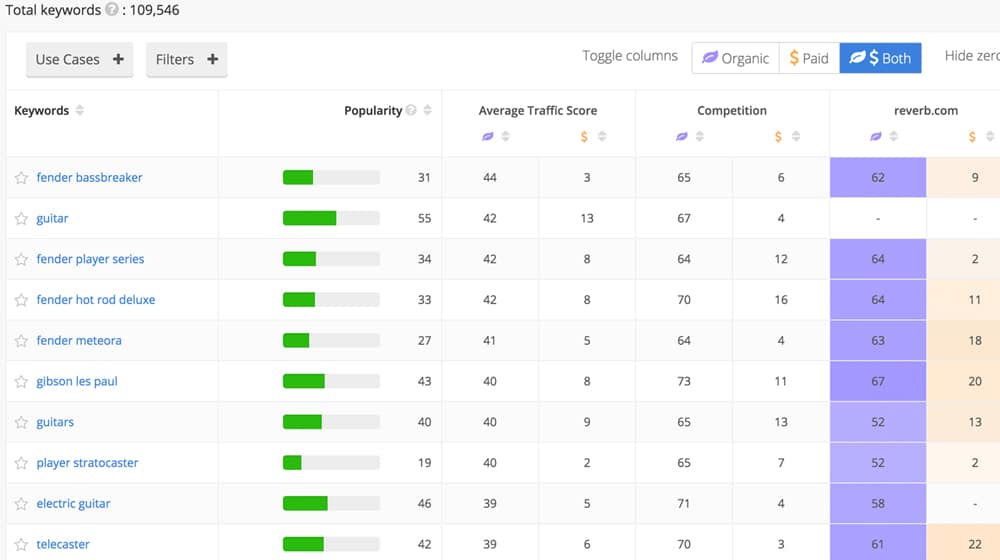Open the player stratocaster link
Image resolution: width=1000 pixels, height=560 pixels.
pyautogui.click(x=87, y=463)
